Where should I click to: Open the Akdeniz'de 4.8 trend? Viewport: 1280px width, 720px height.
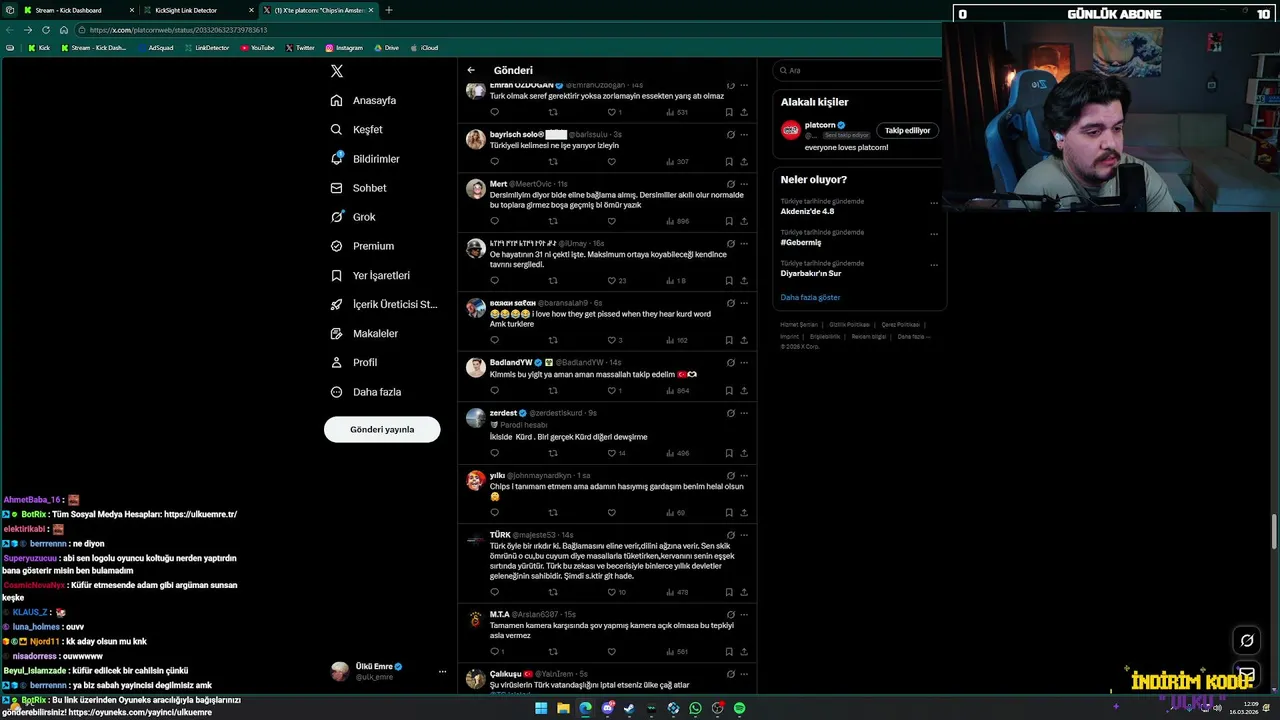tap(807, 211)
